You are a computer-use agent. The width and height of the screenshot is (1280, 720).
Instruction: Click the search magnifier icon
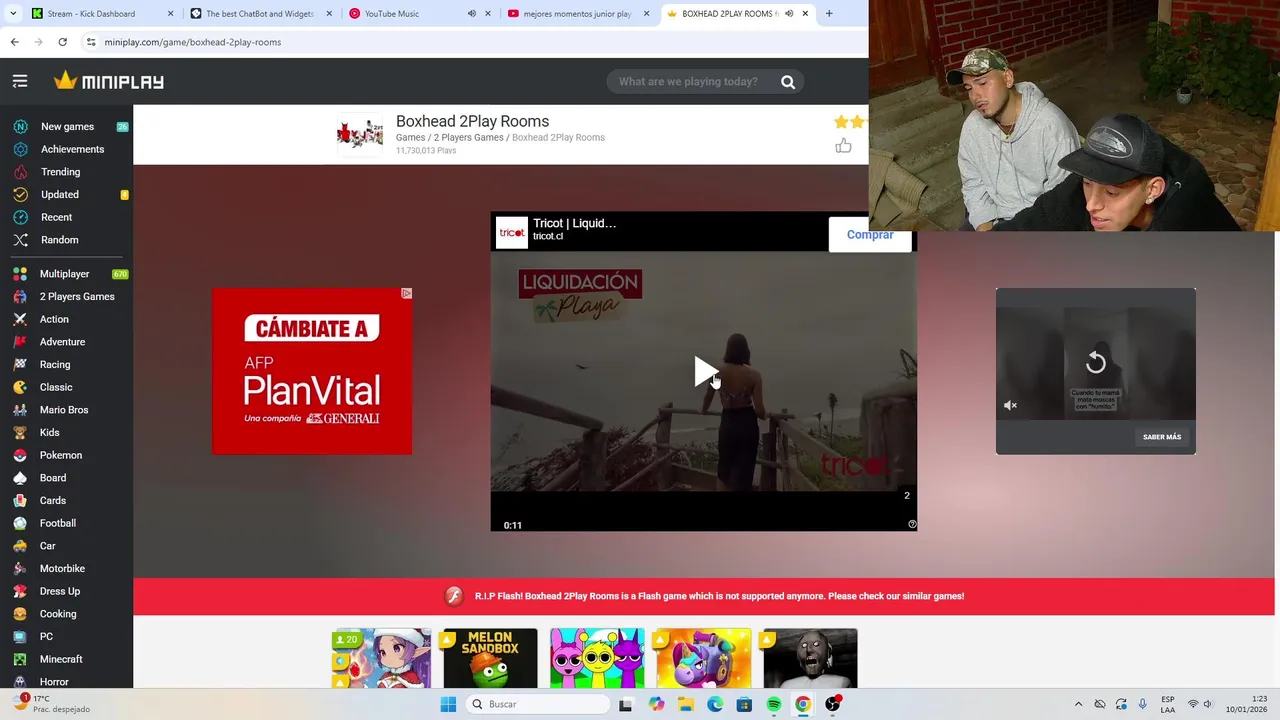tap(788, 82)
